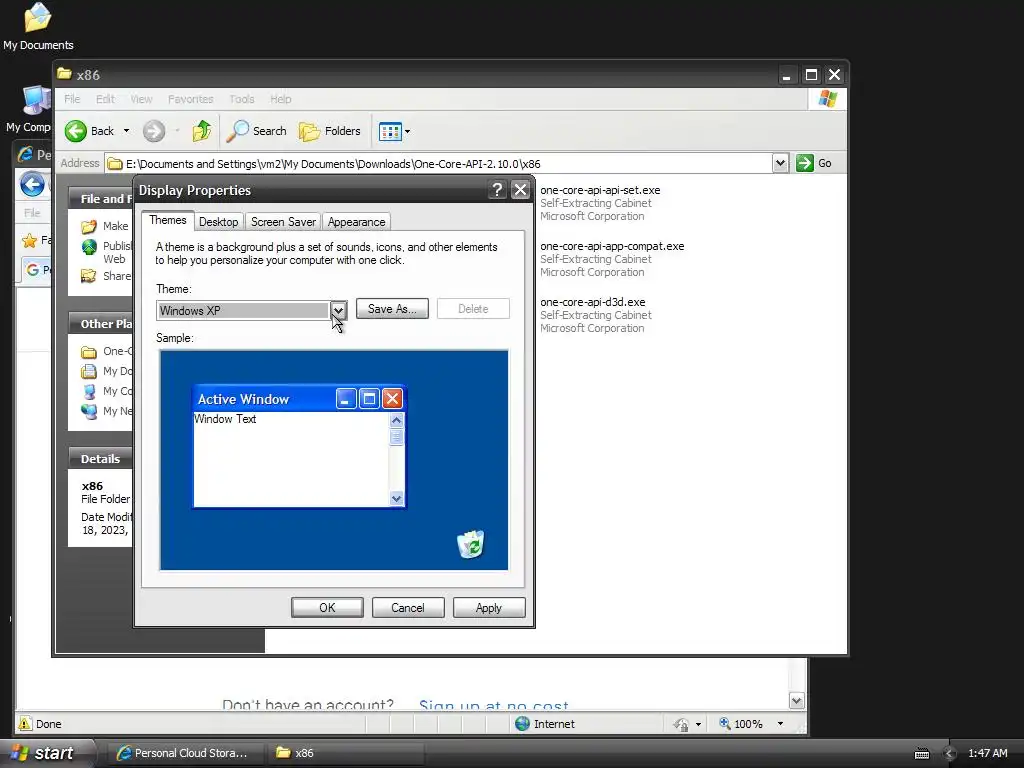The image size is (1024, 768).
Task: Open the 100% zoom level dropdown
Action: tap(780, 724)
